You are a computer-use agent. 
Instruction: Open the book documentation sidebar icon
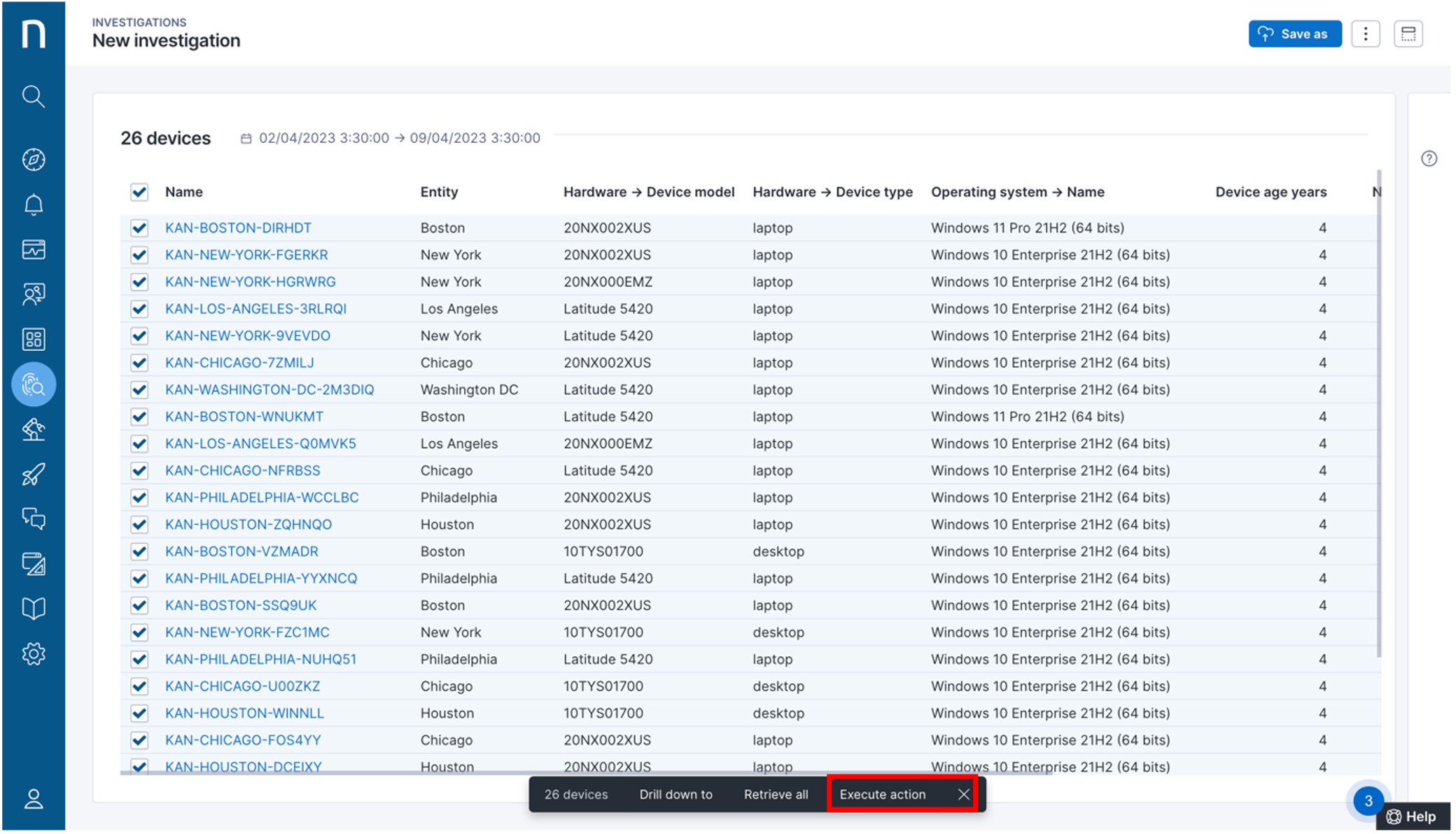(33, 609)
